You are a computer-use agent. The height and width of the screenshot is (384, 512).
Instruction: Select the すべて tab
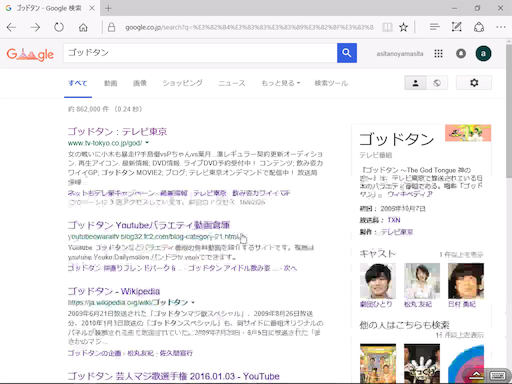click(78, 83)
